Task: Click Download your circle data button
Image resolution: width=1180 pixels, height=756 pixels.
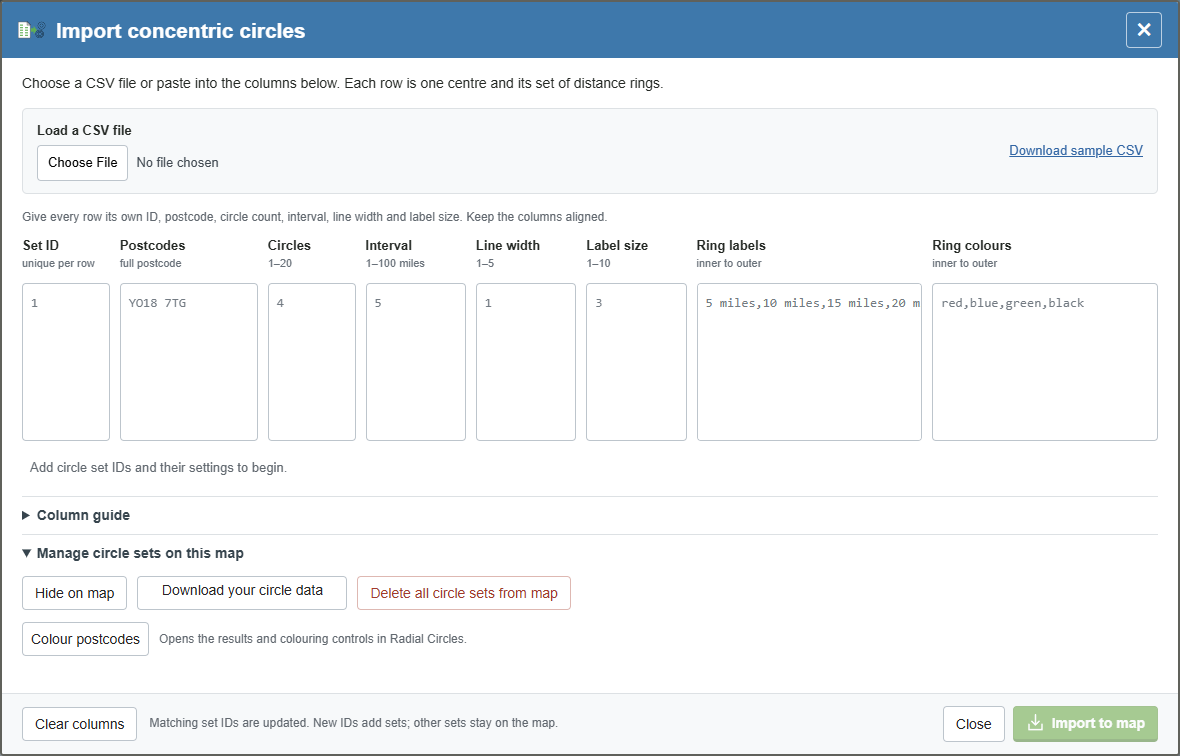Action: [x=242, y=593]
